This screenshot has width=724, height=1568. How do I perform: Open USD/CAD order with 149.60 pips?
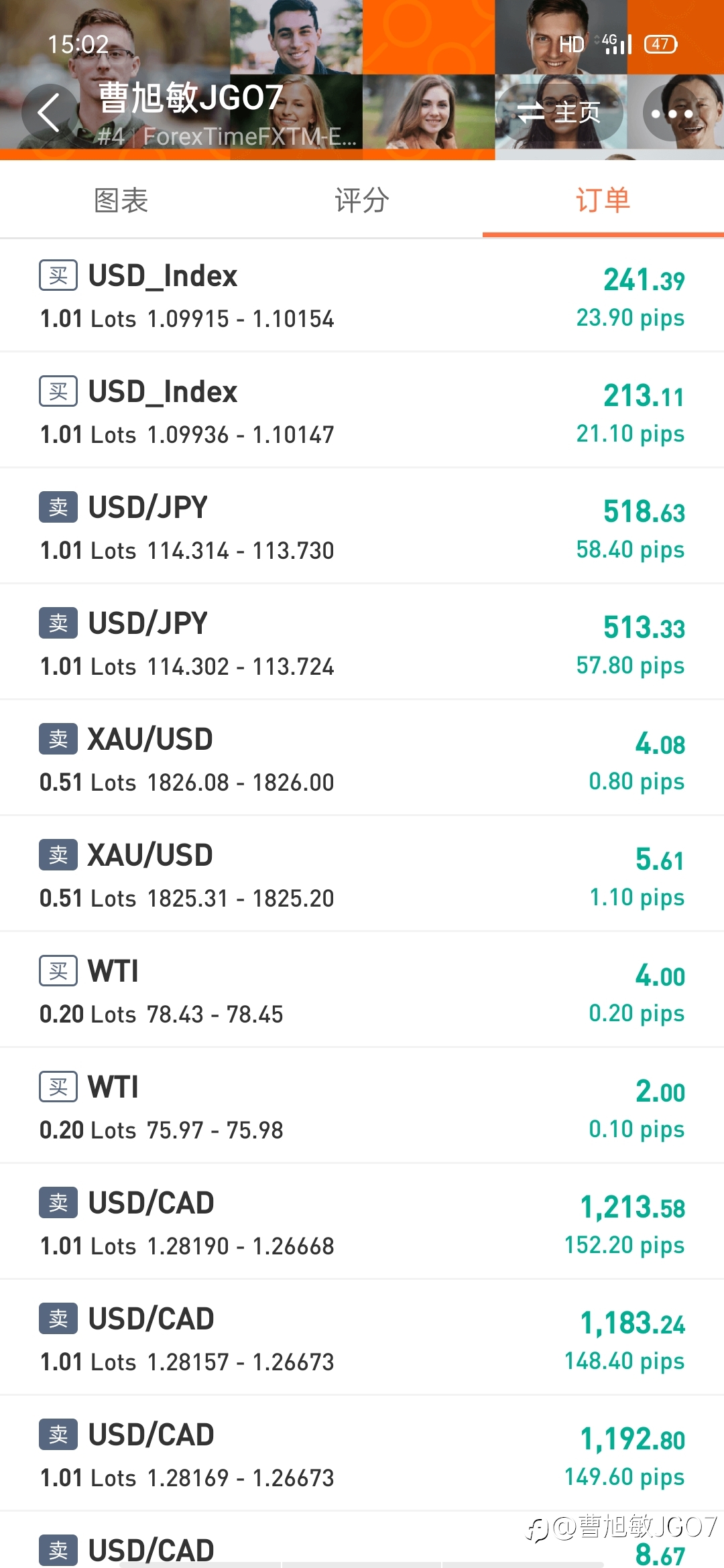pos(362,1453)
